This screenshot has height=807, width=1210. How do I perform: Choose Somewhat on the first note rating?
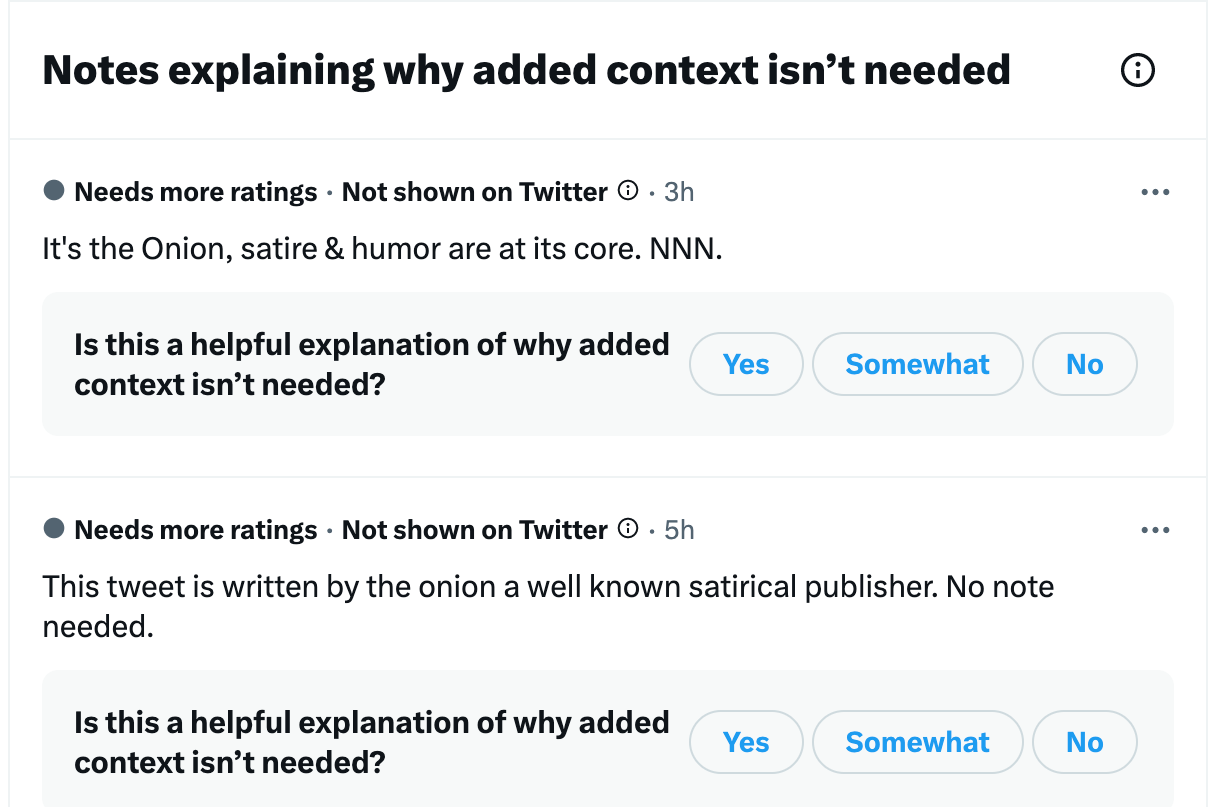917,364
